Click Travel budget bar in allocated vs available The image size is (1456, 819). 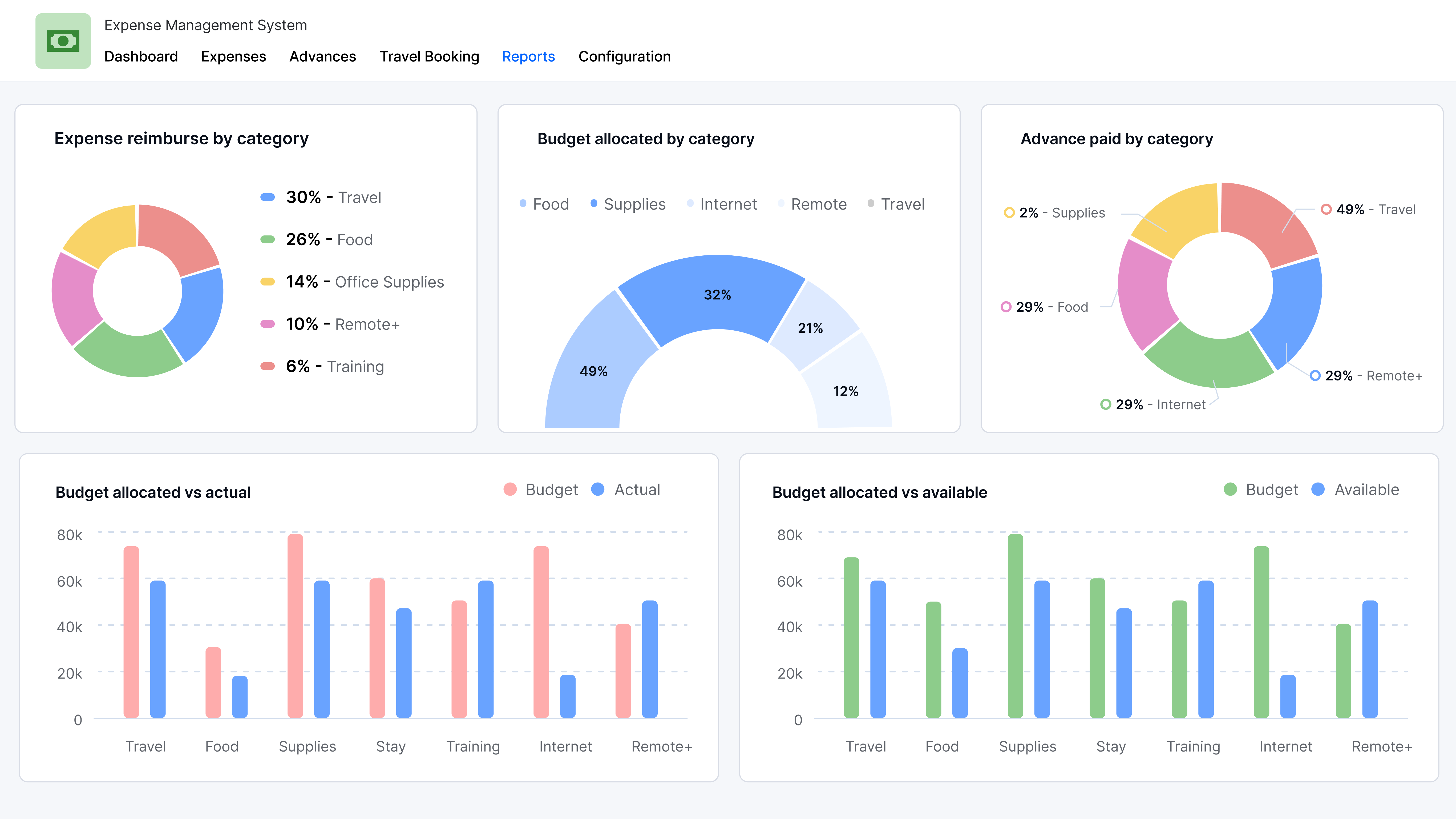point(851,638)
